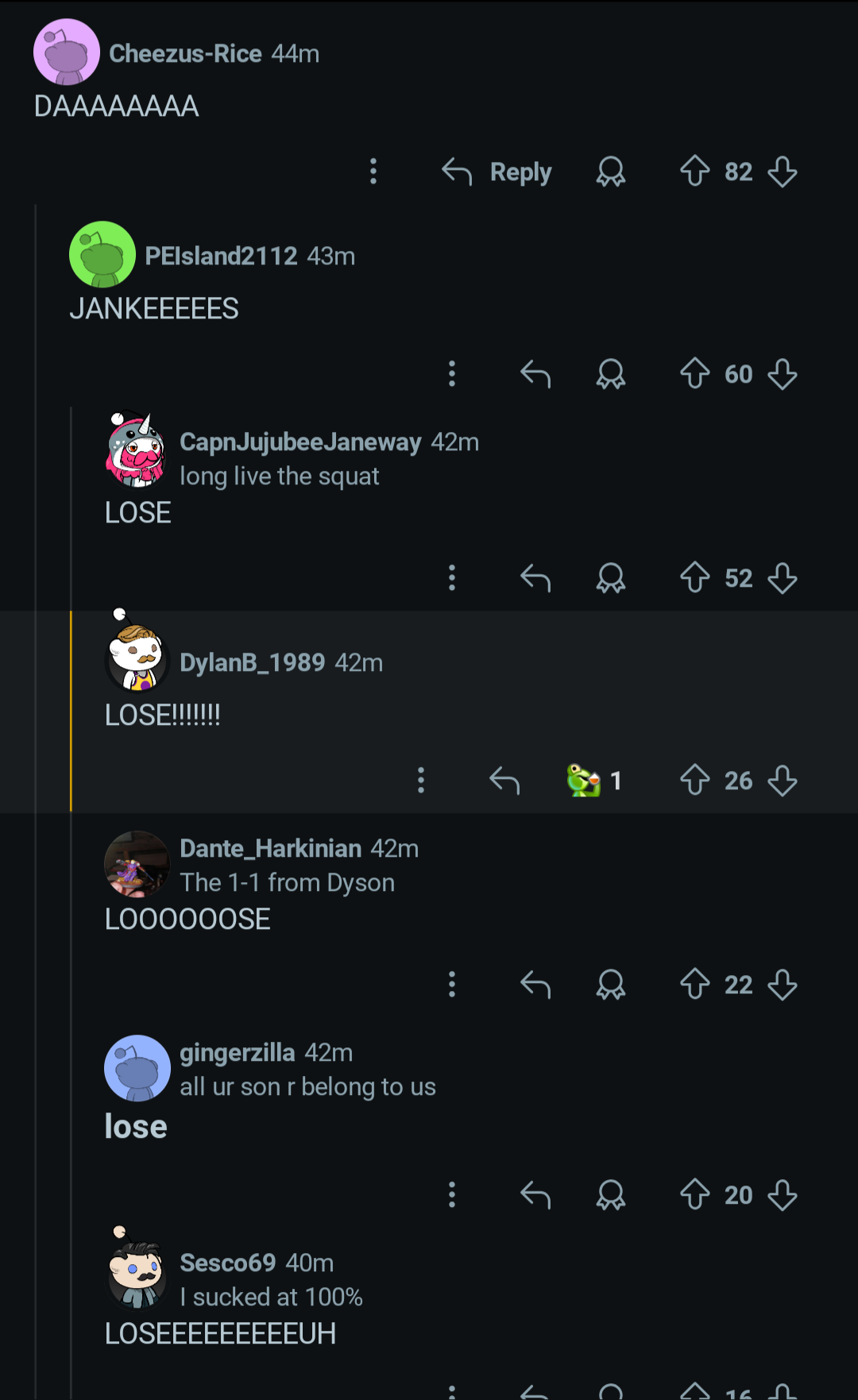Open three-dot menu on PEIsland2112's comment

452,374
